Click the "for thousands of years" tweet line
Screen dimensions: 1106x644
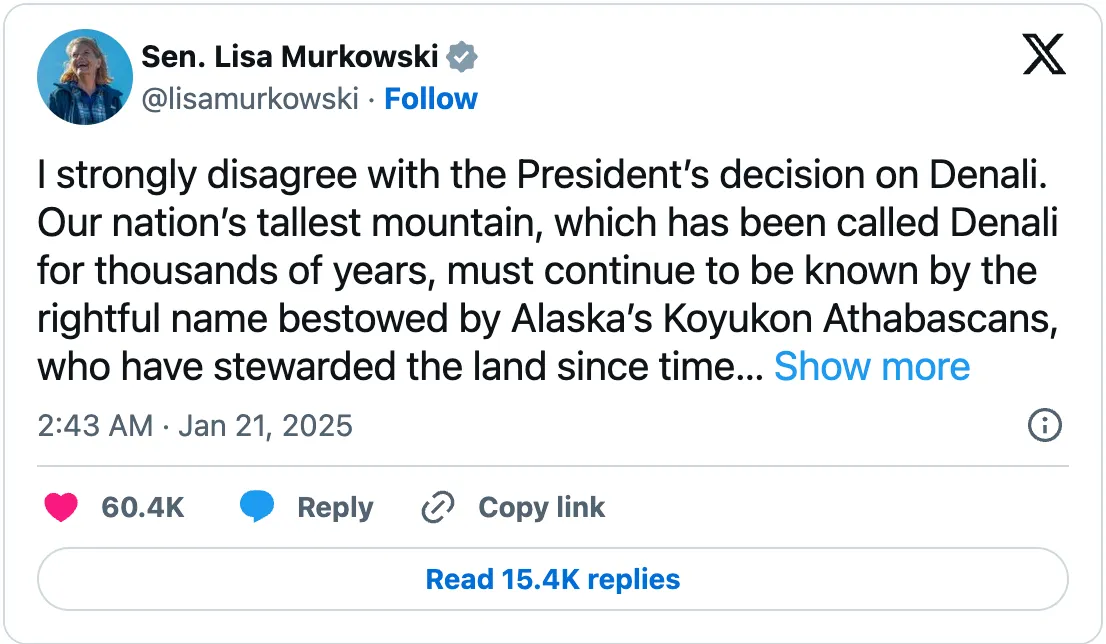(537, 271)
